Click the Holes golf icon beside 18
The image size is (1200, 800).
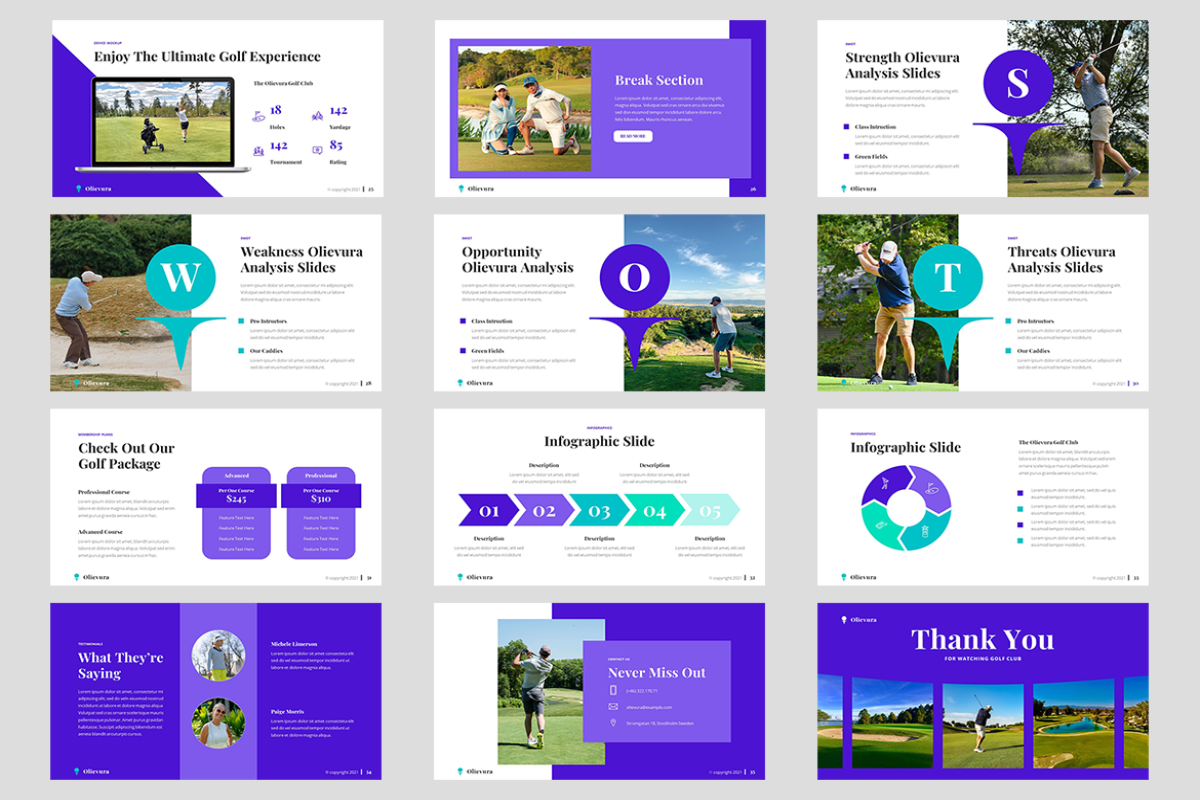258,116
